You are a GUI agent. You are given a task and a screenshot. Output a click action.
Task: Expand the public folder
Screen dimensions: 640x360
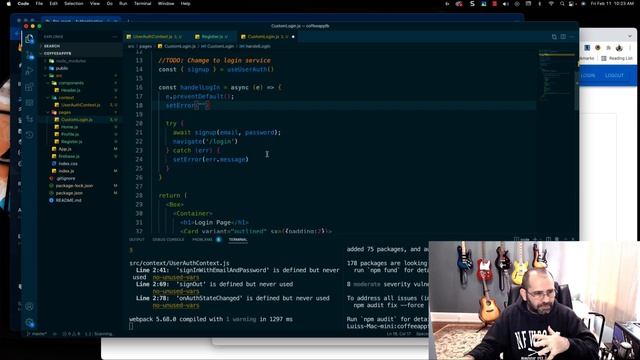(62, 68)
